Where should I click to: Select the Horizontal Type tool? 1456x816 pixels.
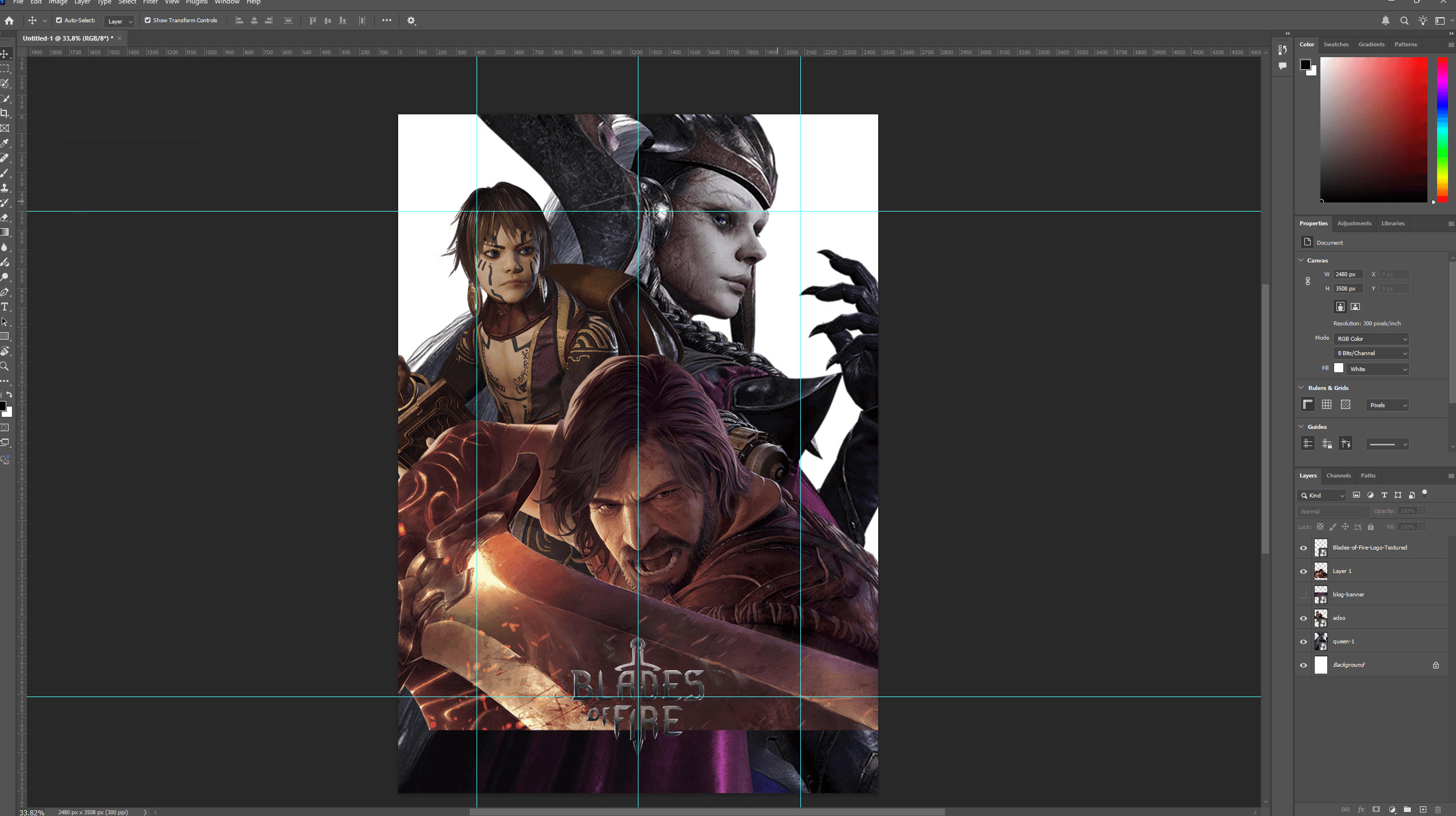coord(5,307)
